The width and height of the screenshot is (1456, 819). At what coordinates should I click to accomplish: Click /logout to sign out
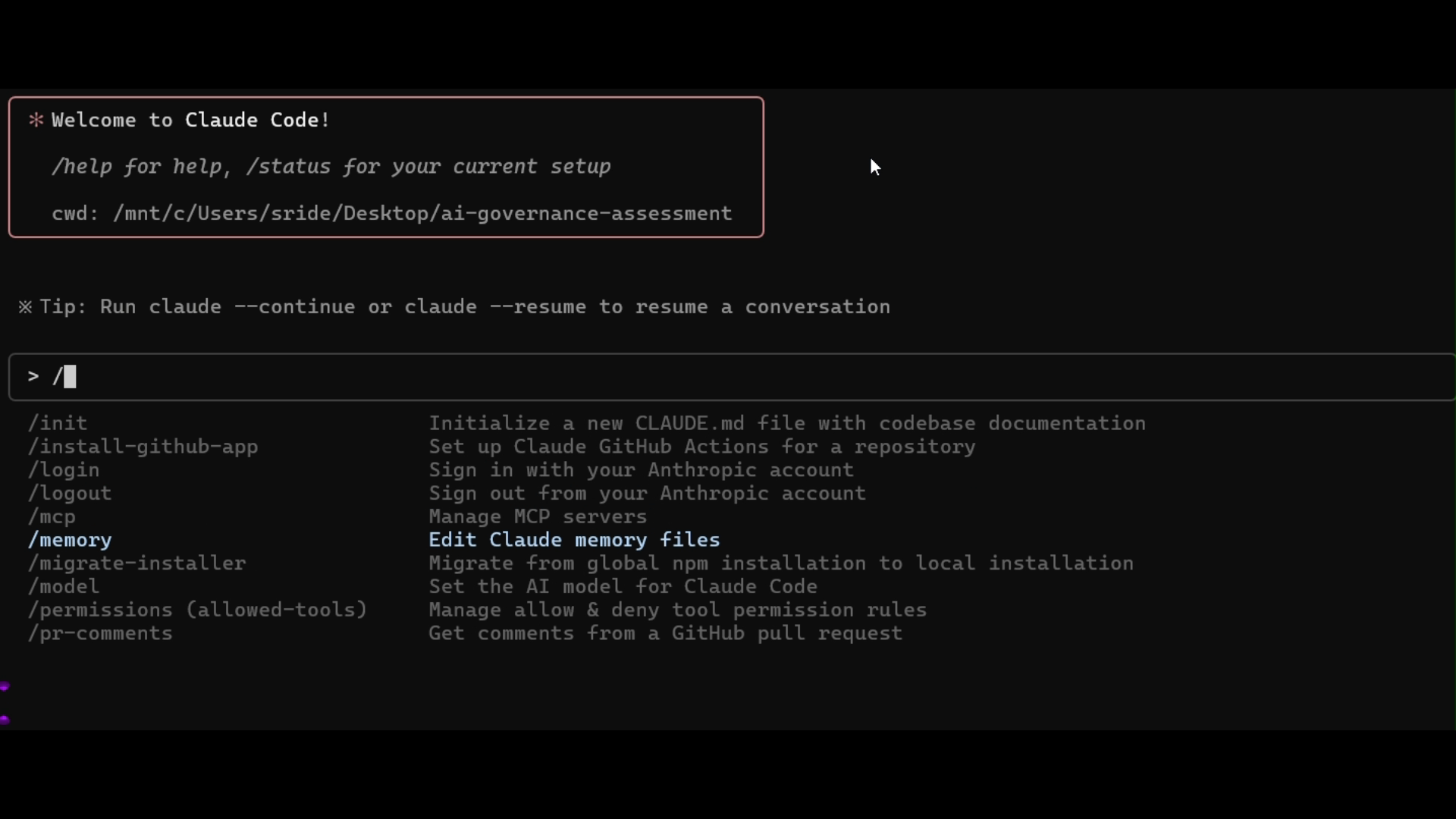pyautogui.click(x=69, y=493)
